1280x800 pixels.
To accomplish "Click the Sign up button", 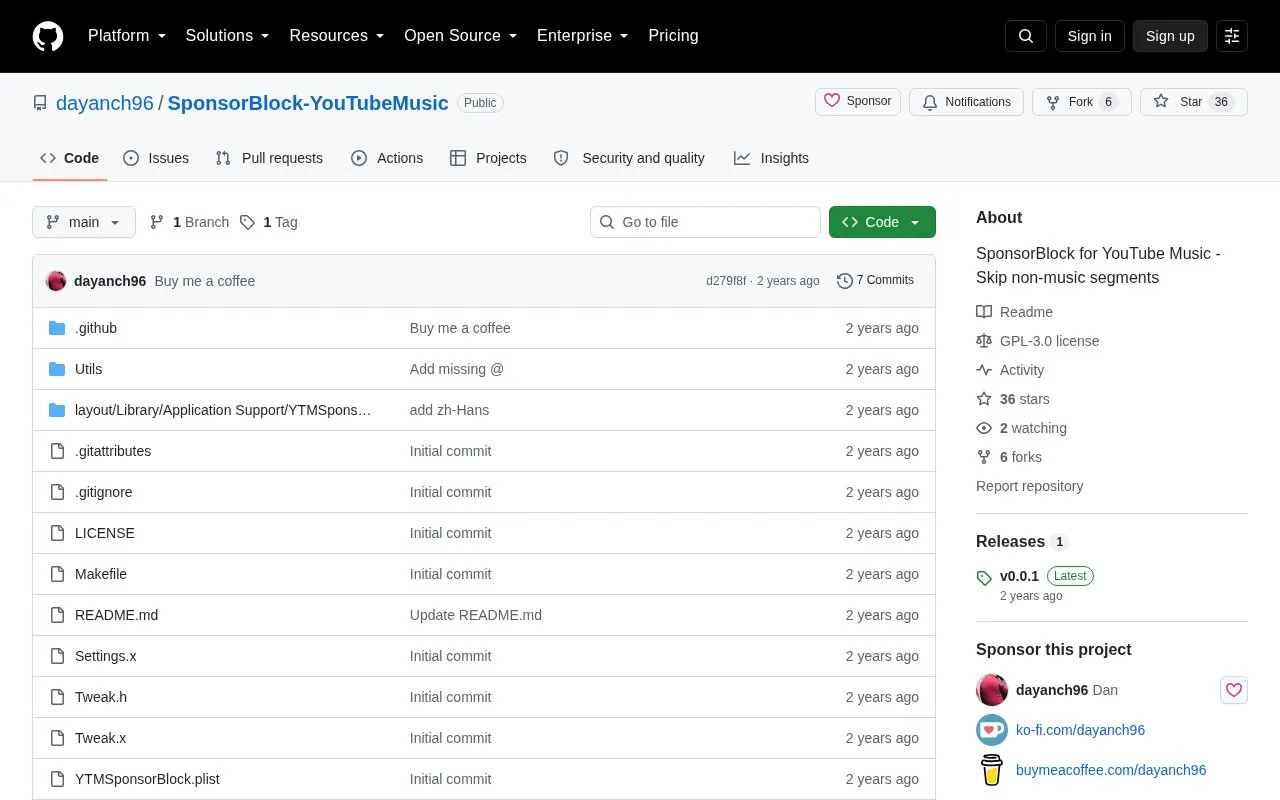I will click(1170, 36).
